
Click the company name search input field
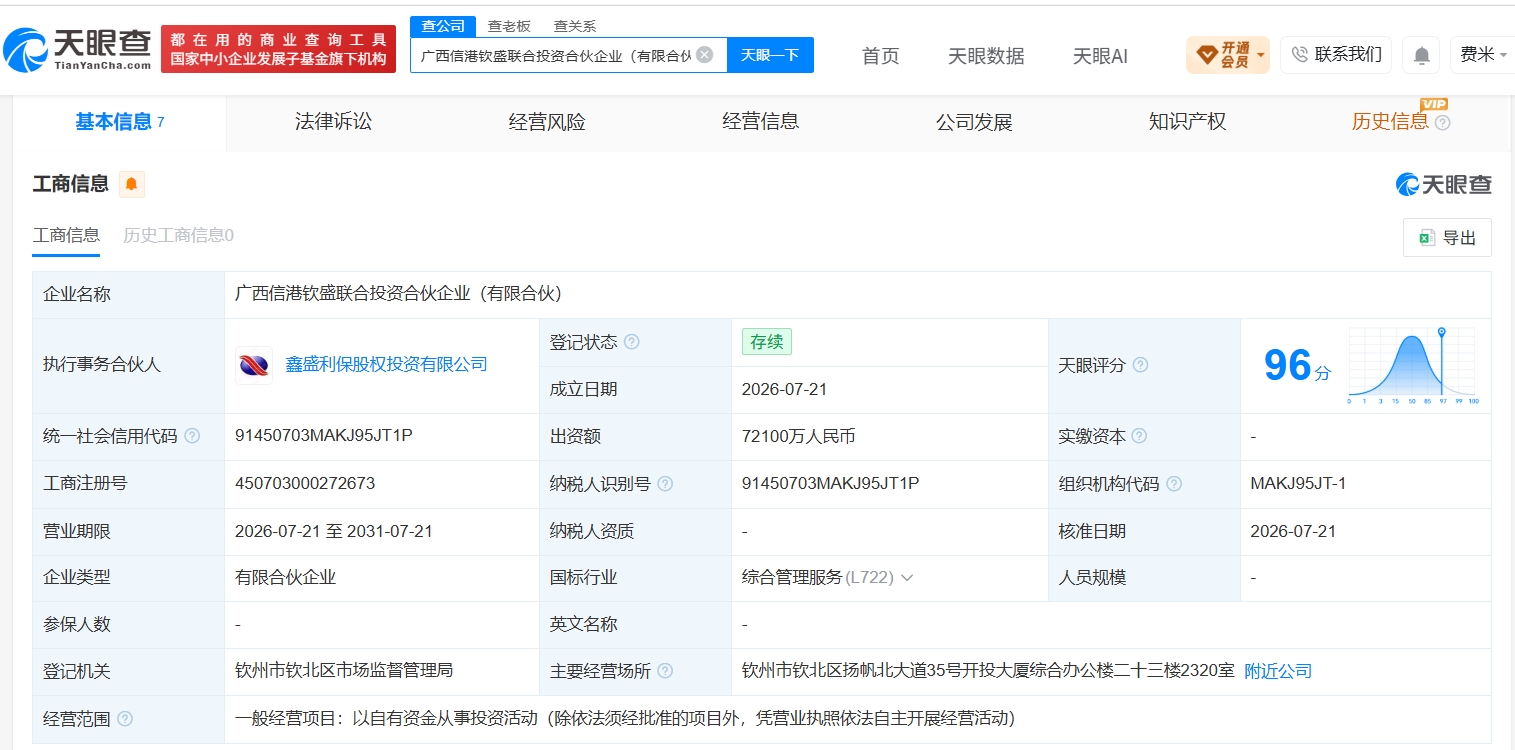tap(555, 55)
